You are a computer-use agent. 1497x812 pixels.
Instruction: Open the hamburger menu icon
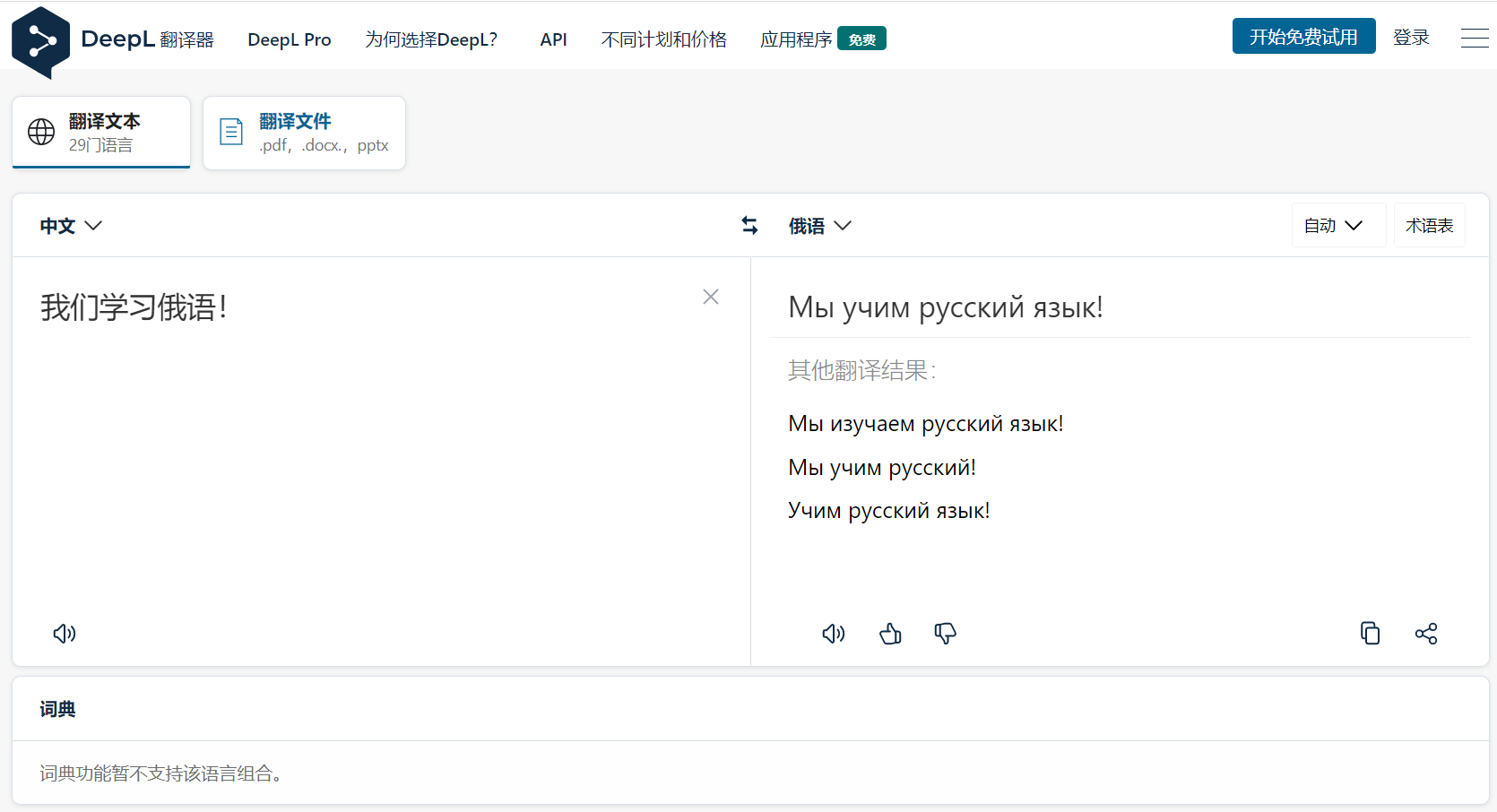(1474, 39)
